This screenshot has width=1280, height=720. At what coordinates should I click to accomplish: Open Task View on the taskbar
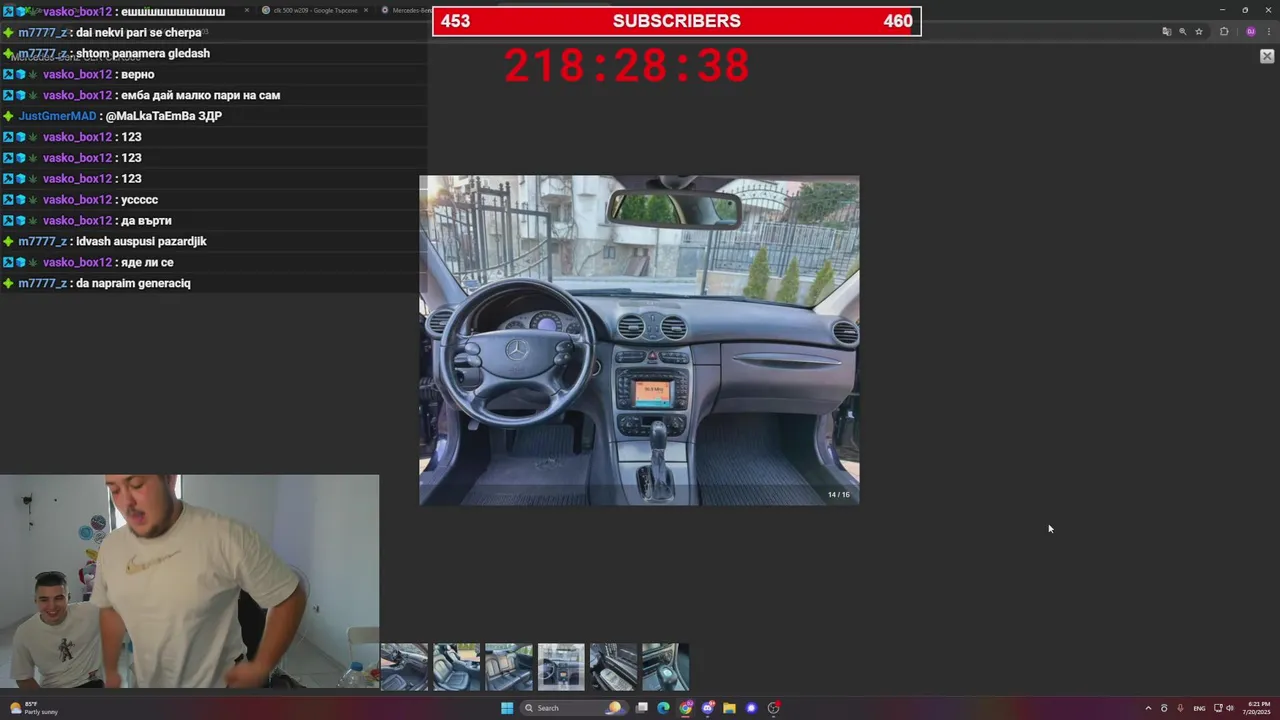coord(641,708)
